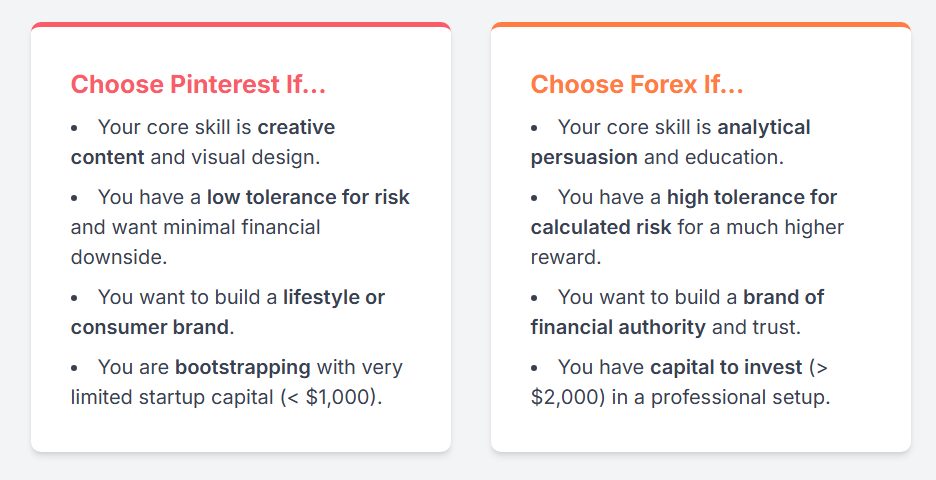
Task: Click the 'Choose Forex If…' heading
Action: pyautogui.click(x=637, y=84)
